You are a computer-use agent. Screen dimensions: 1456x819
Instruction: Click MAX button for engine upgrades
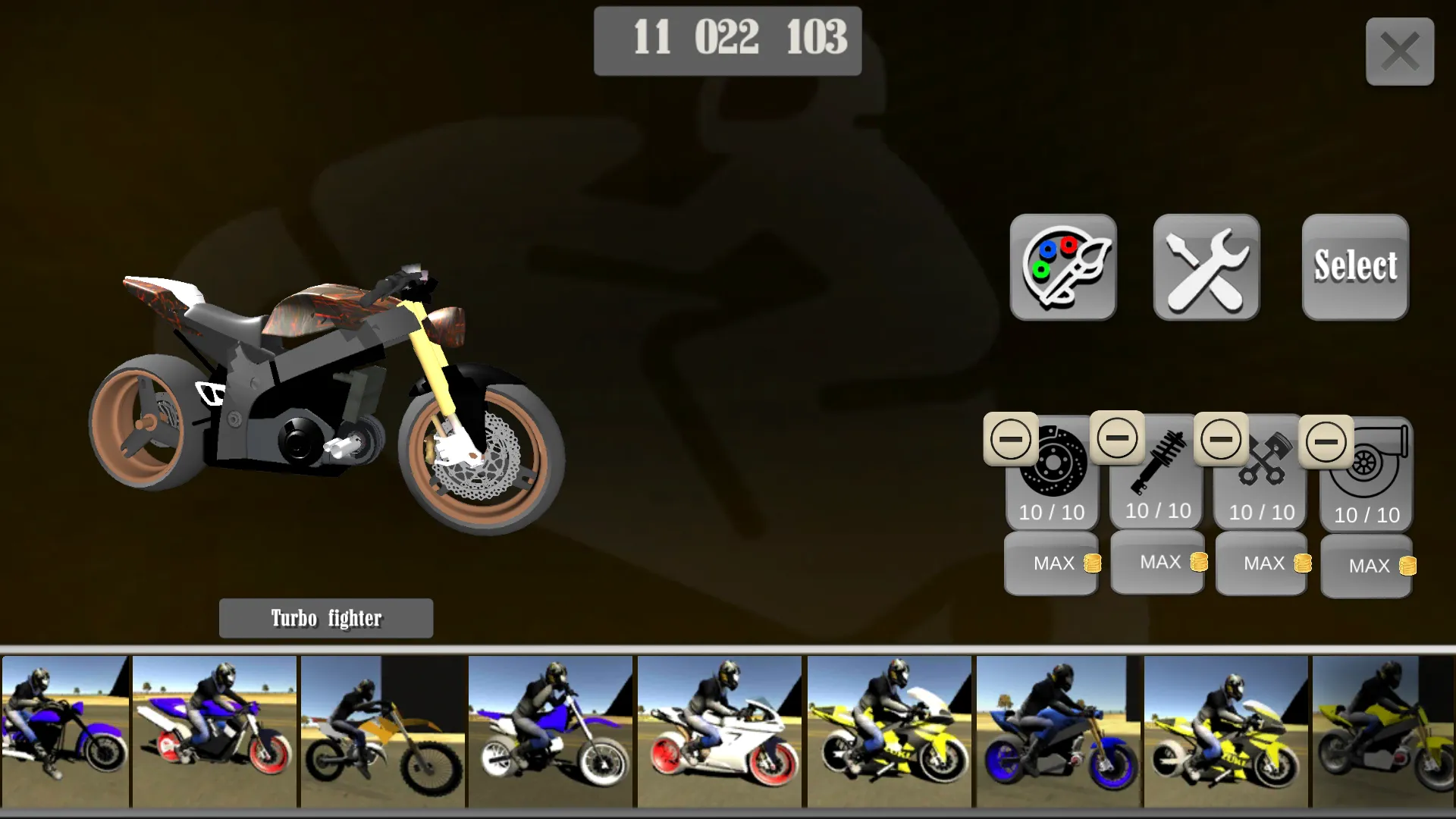1262,563
